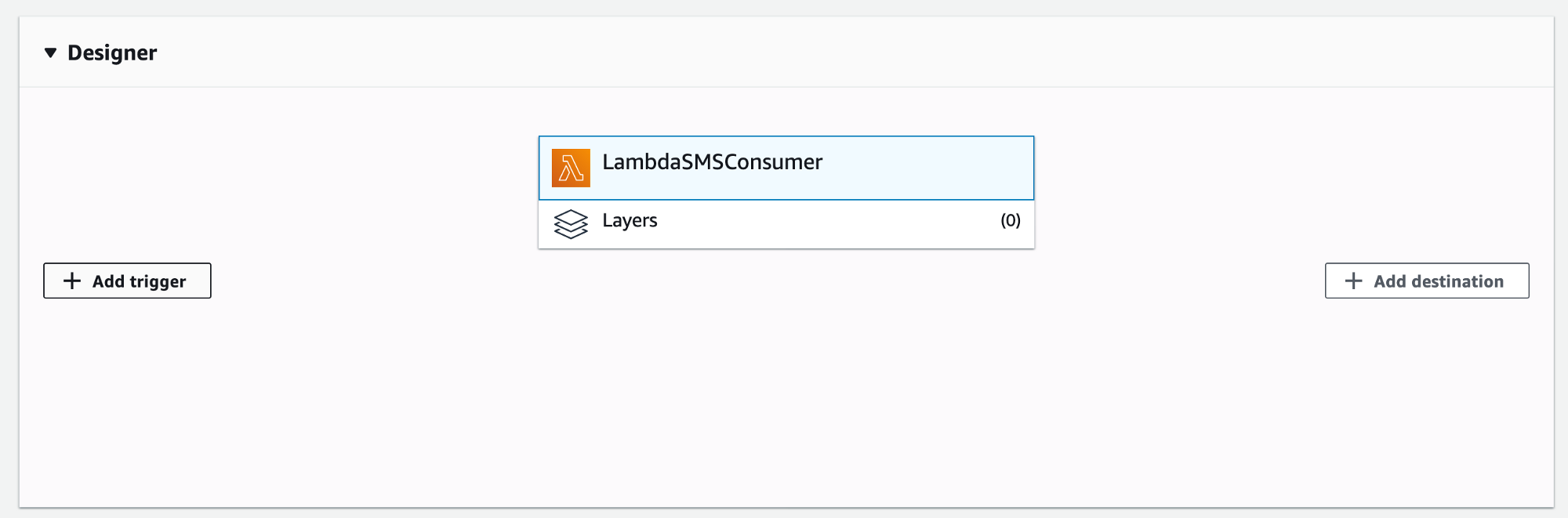Click the Designer heading text
This screenshot has width=1568, height=518.
coord(112,53)
